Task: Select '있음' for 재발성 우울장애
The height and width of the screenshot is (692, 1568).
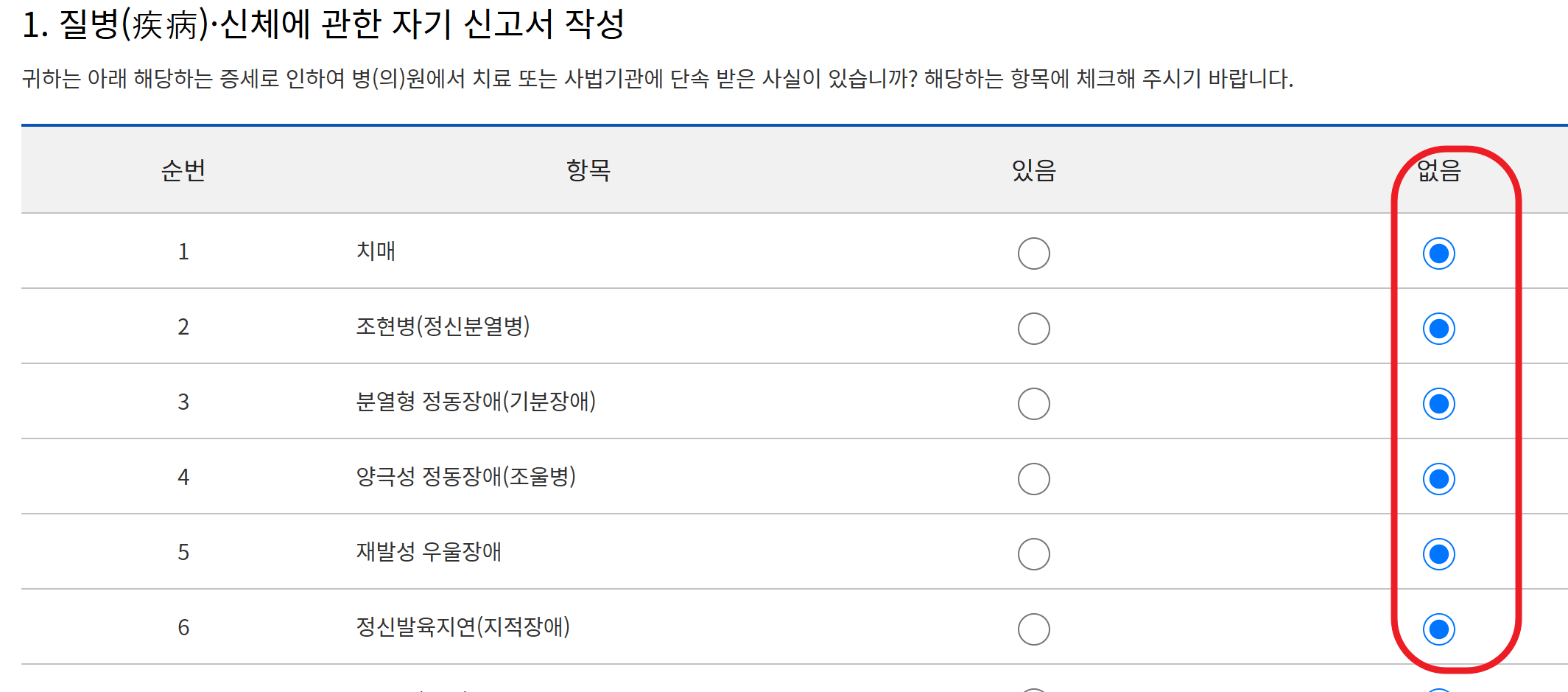Action: pos(1033,553)
